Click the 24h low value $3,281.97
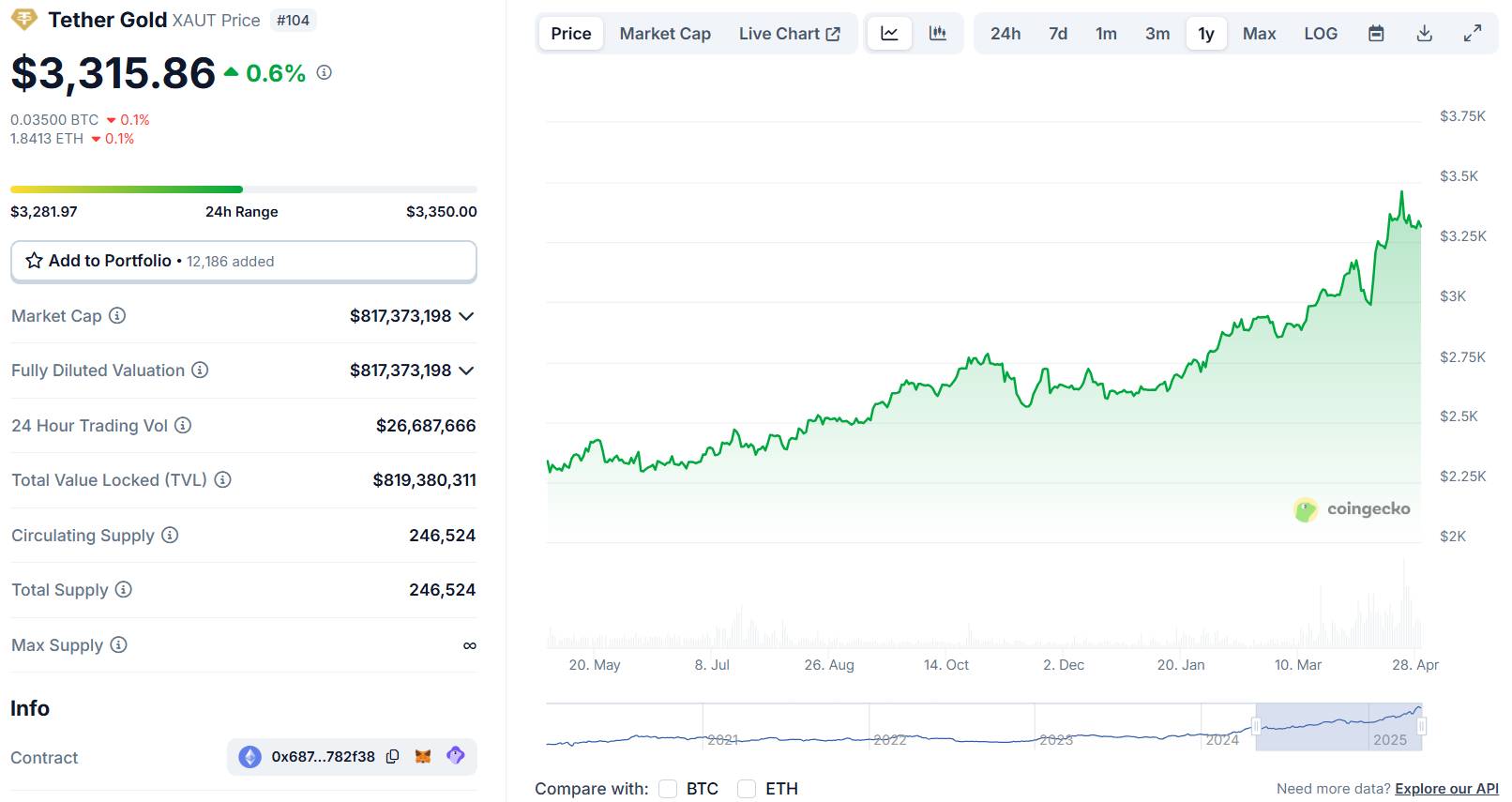The width and height of the screenshot is (1512, 802). tap(44, 212)
